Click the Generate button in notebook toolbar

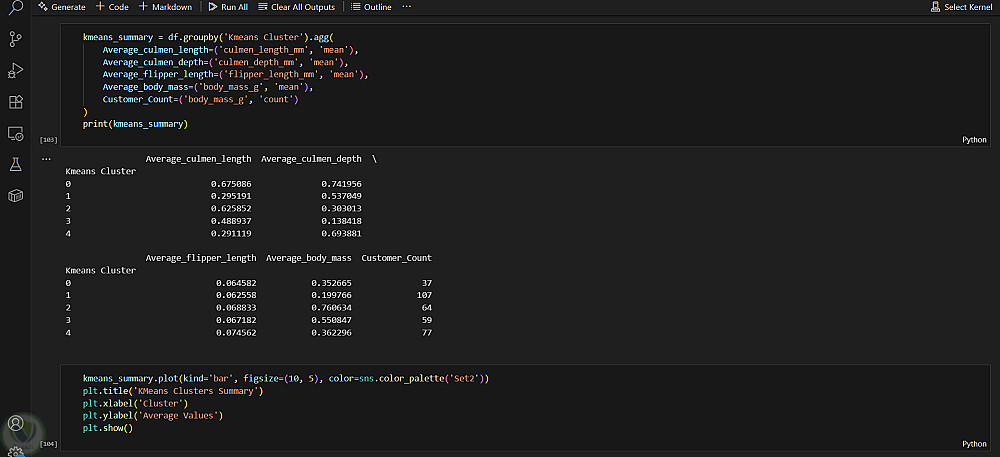61,7
